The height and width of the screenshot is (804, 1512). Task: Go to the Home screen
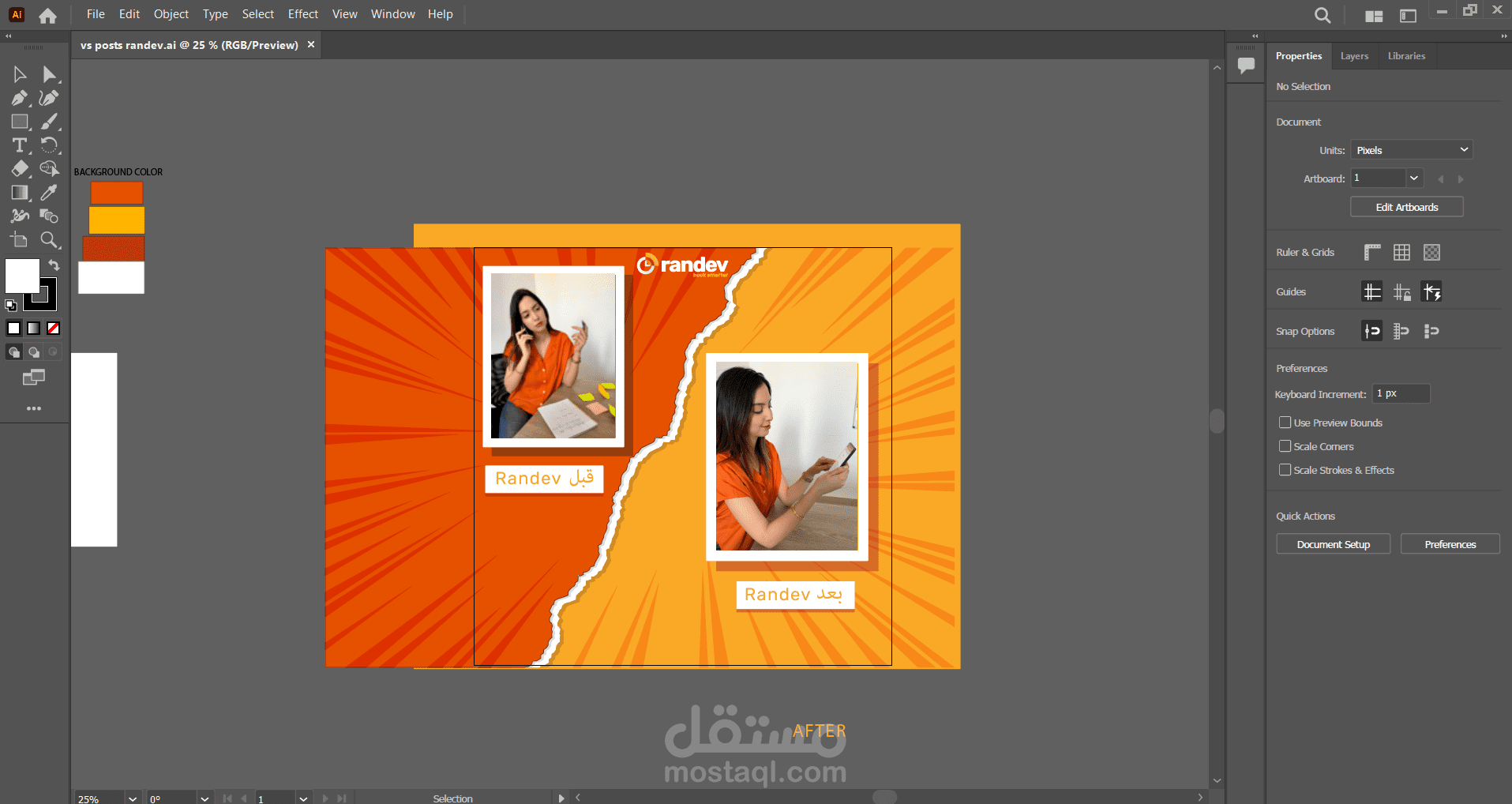[x=47, y=15]
